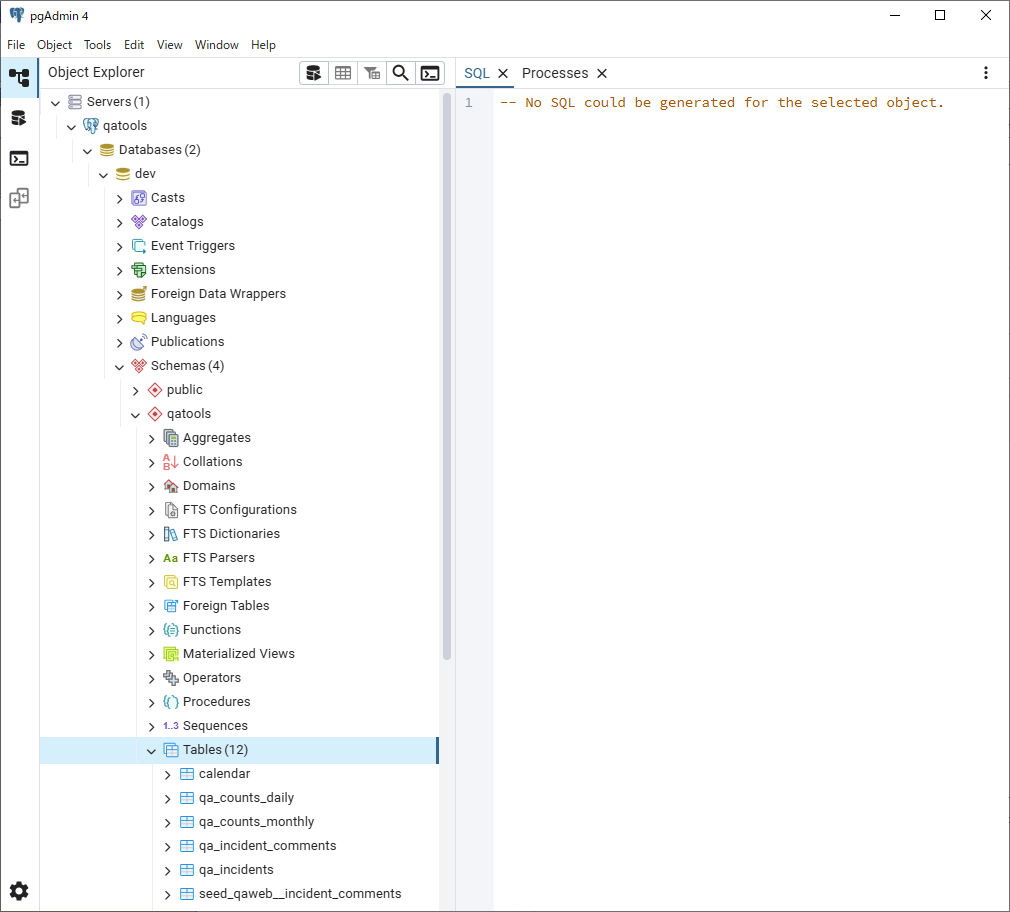The image size is (1010, 912).
Task: Click the Event Triggers node icon
Action: [x=138, y=246]
